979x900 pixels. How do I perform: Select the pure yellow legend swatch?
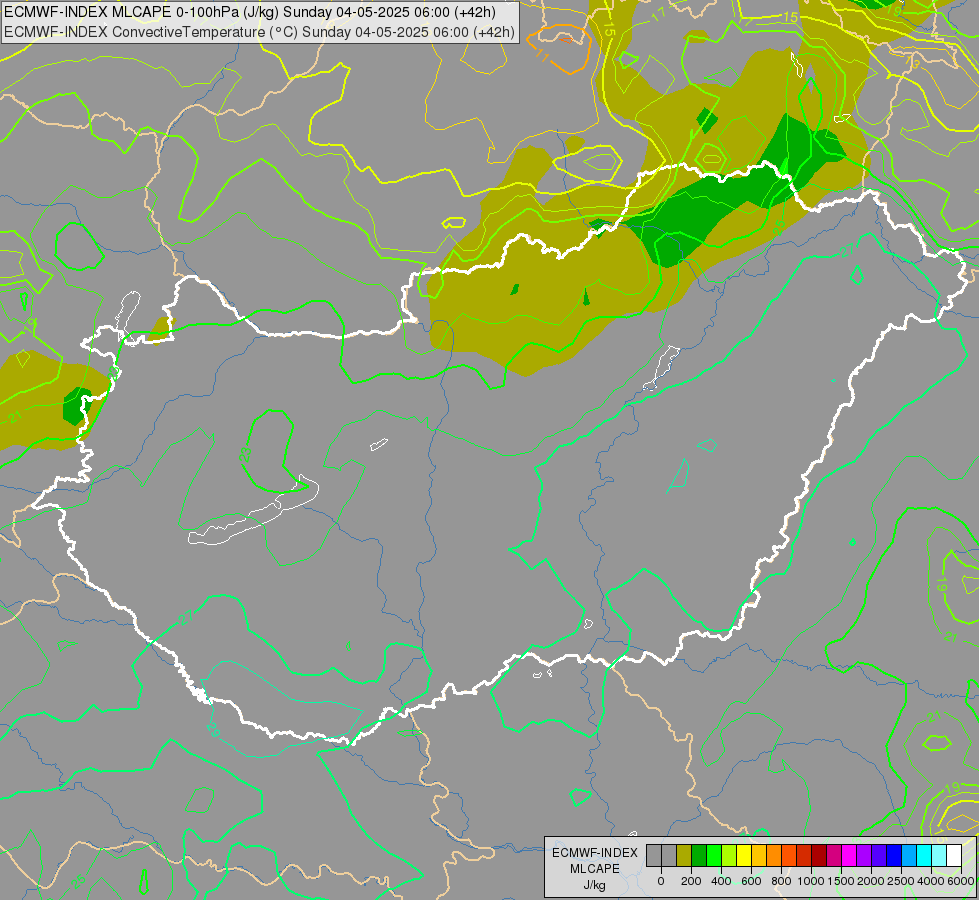[x=744, y=856]
